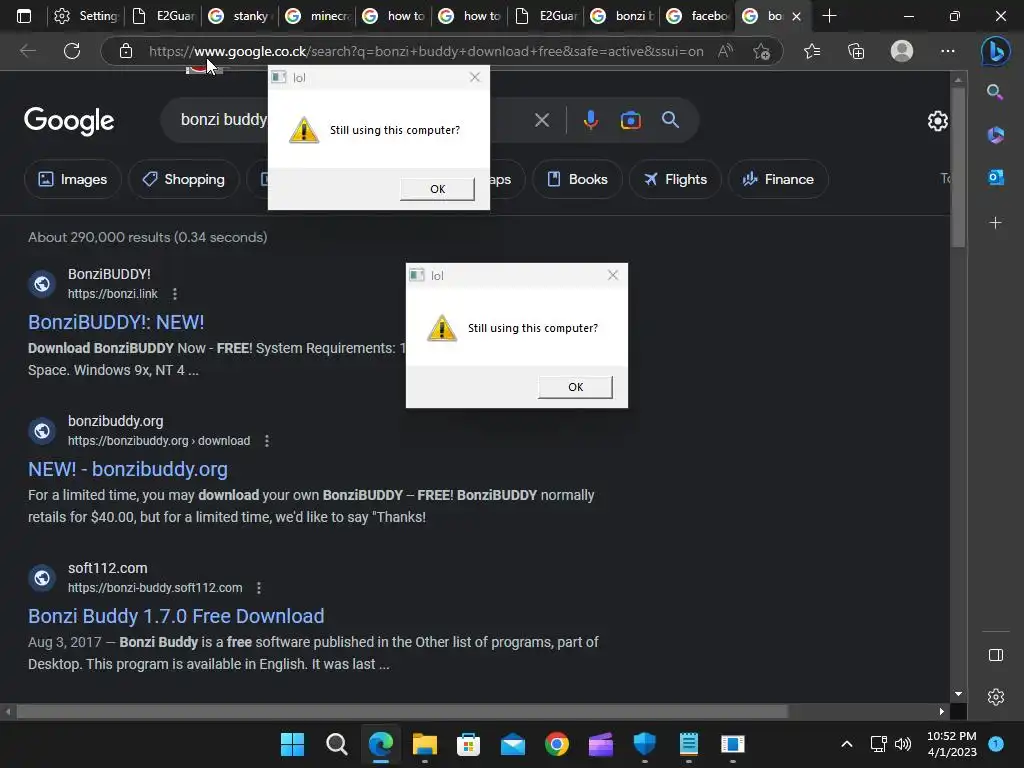Select the first E2Guardian tab

[163, 16]
